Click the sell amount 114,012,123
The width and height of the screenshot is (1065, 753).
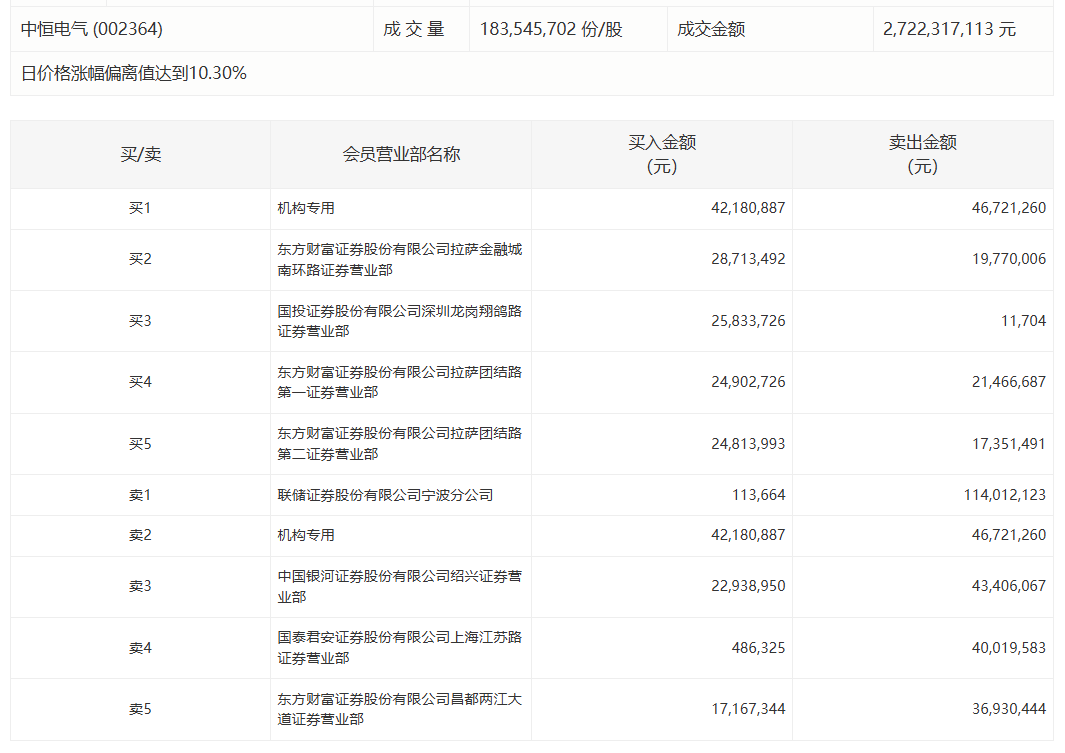coord(988,495)
